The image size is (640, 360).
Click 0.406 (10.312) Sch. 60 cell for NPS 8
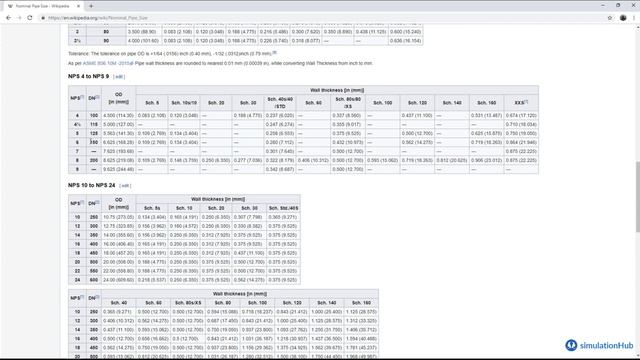tap(313, 160)
